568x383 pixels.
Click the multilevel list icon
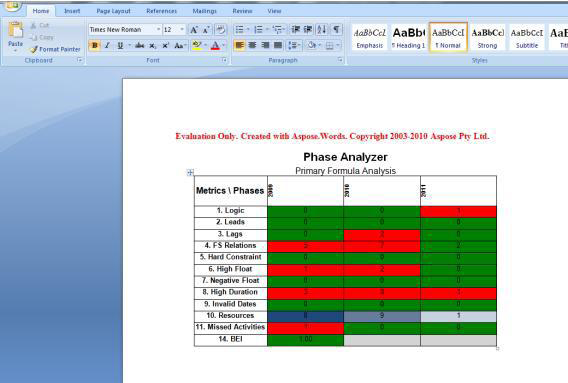[277, 29]
